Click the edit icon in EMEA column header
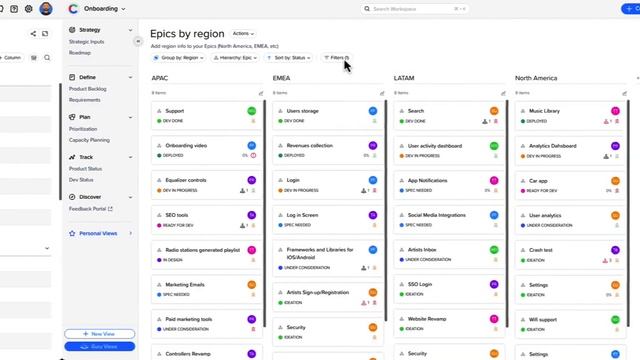Image resolution: width=640 pixels, height=360 pixels. [x=382, y=93]
